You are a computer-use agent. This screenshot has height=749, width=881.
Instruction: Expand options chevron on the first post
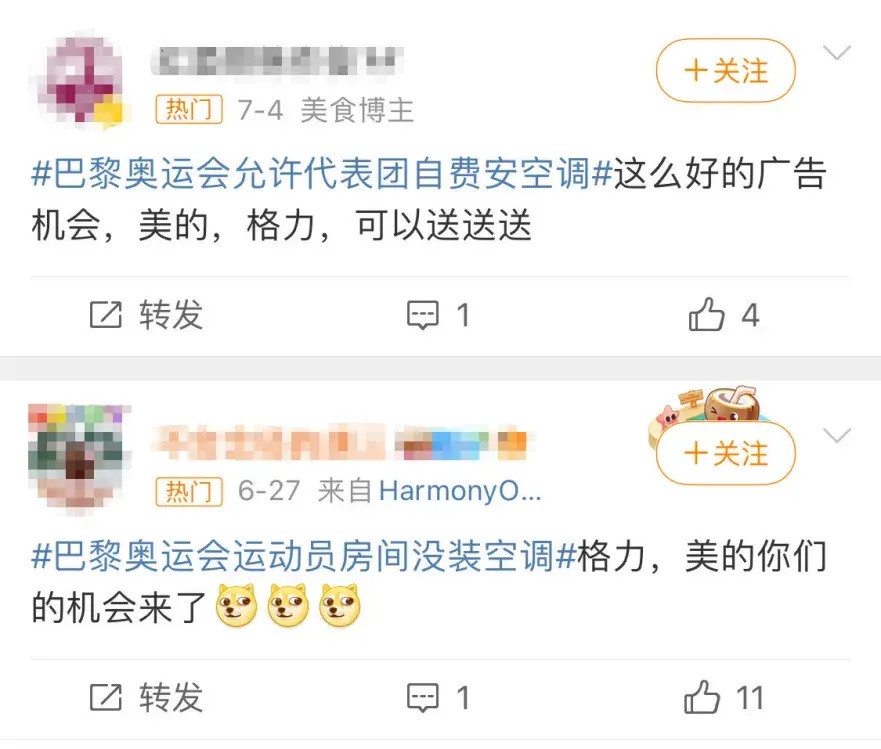(837, 53)
